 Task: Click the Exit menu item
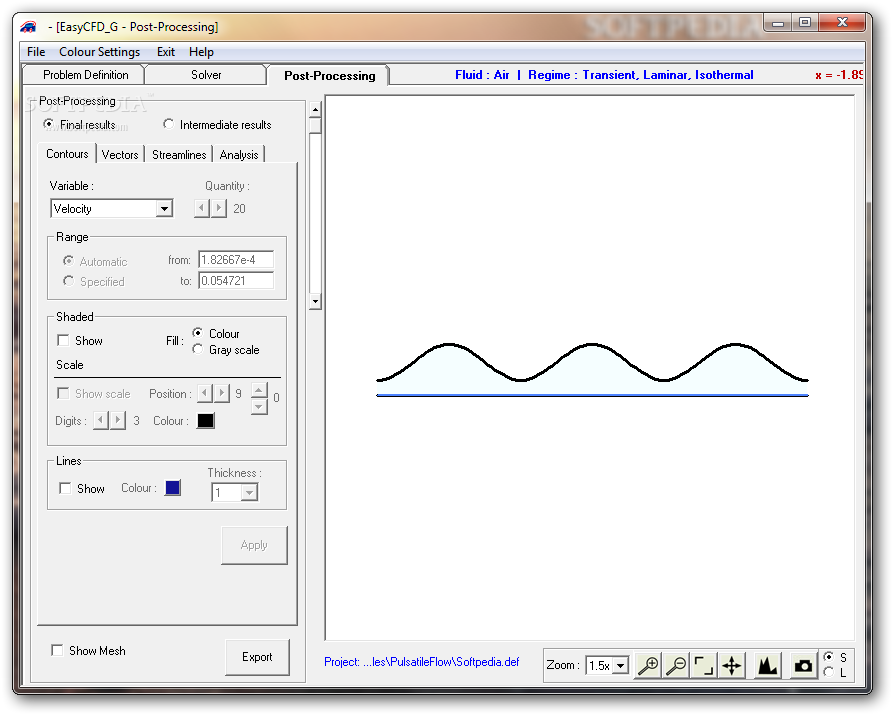point(166,52)
